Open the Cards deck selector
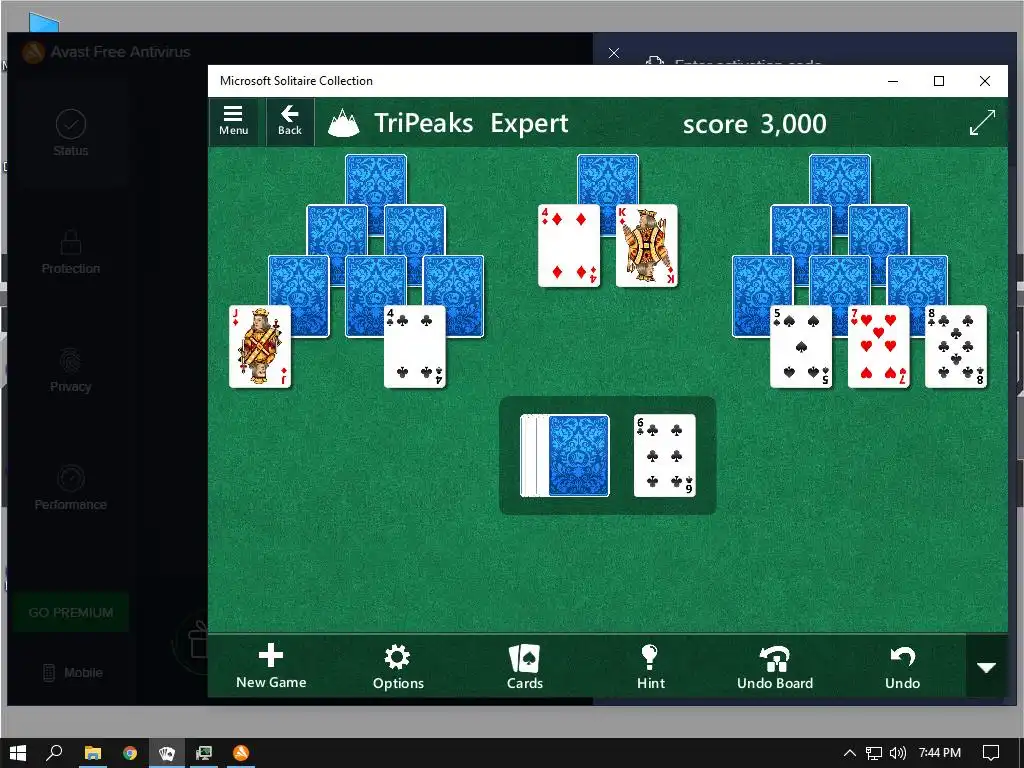The image size is (1024, 768). 524,666
